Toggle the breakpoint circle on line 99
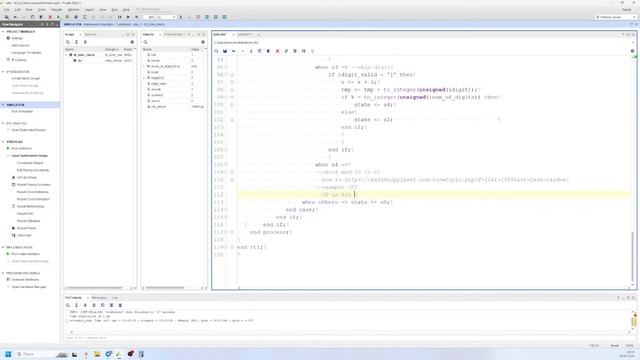Screen dimensions: 640x360 coord(232,97)
